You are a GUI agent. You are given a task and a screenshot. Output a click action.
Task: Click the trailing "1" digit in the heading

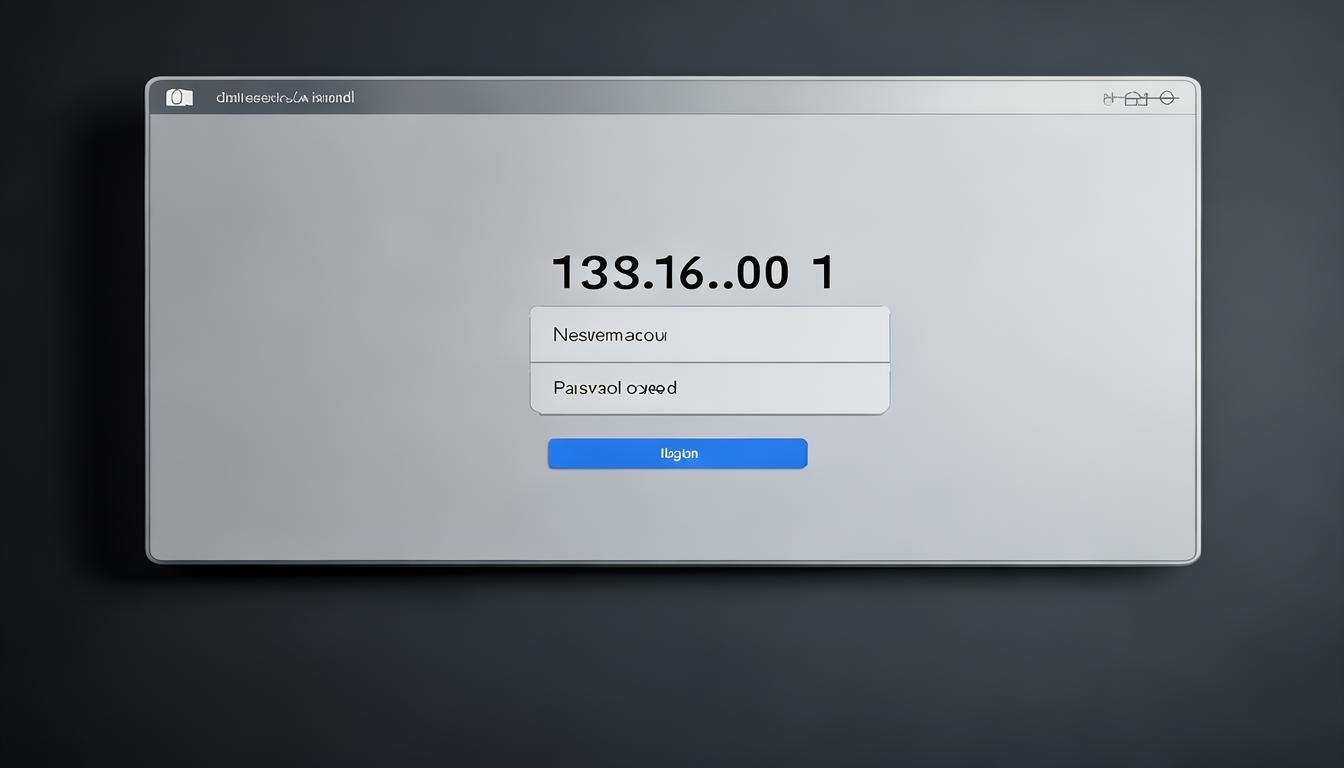(824, 273)
